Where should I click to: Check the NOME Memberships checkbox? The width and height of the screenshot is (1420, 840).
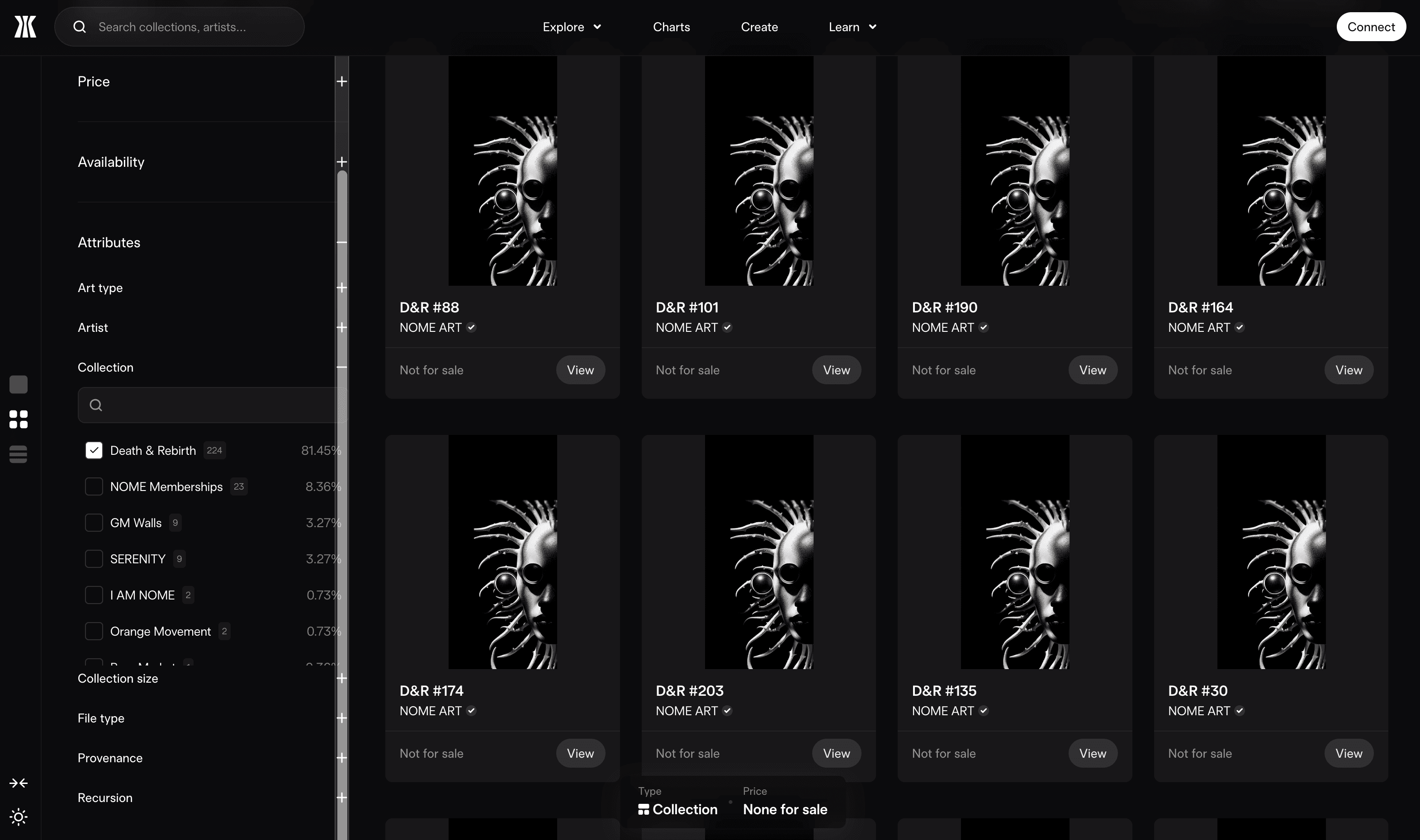(94, 487)
